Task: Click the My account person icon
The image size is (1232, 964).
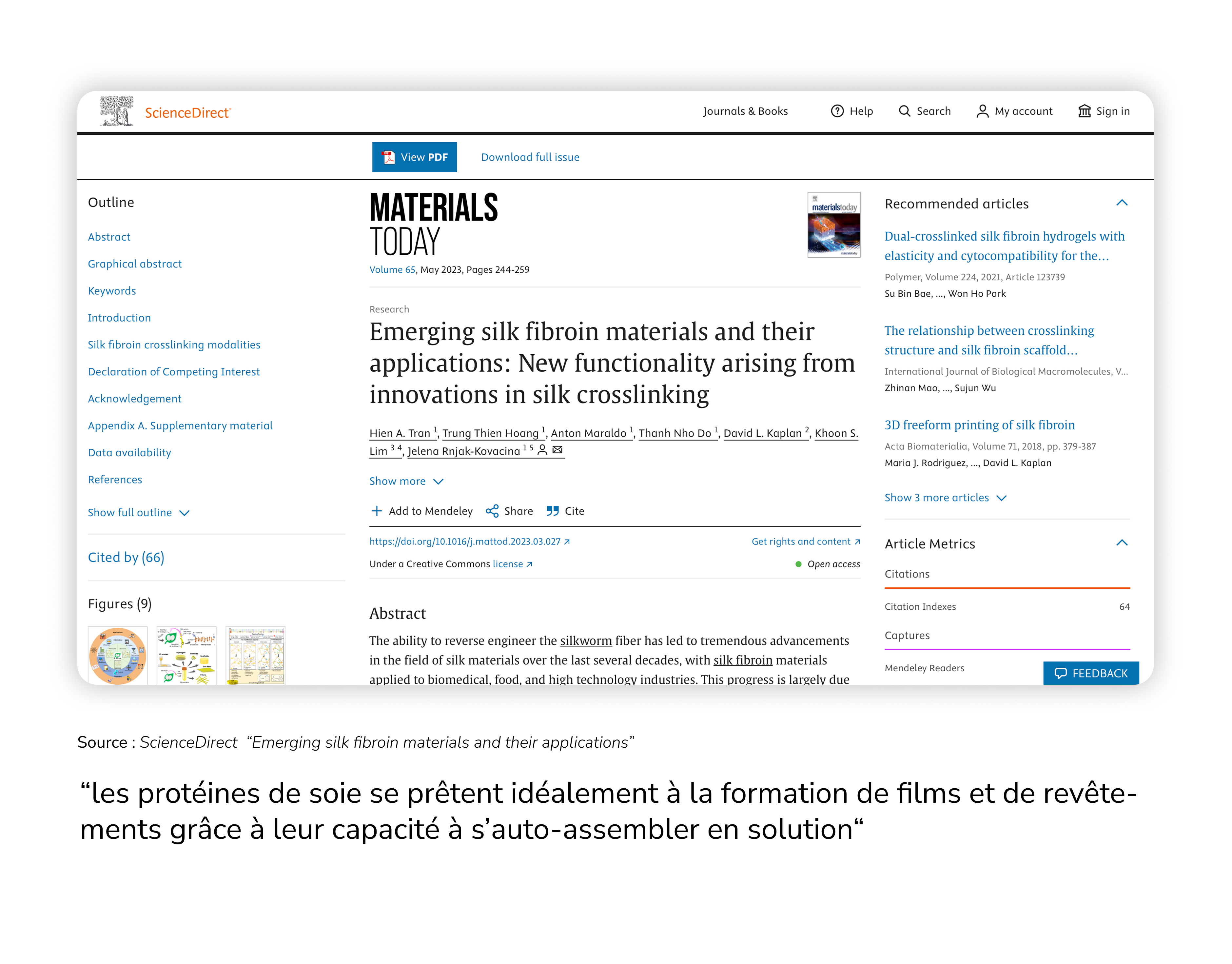Action: 982,111
